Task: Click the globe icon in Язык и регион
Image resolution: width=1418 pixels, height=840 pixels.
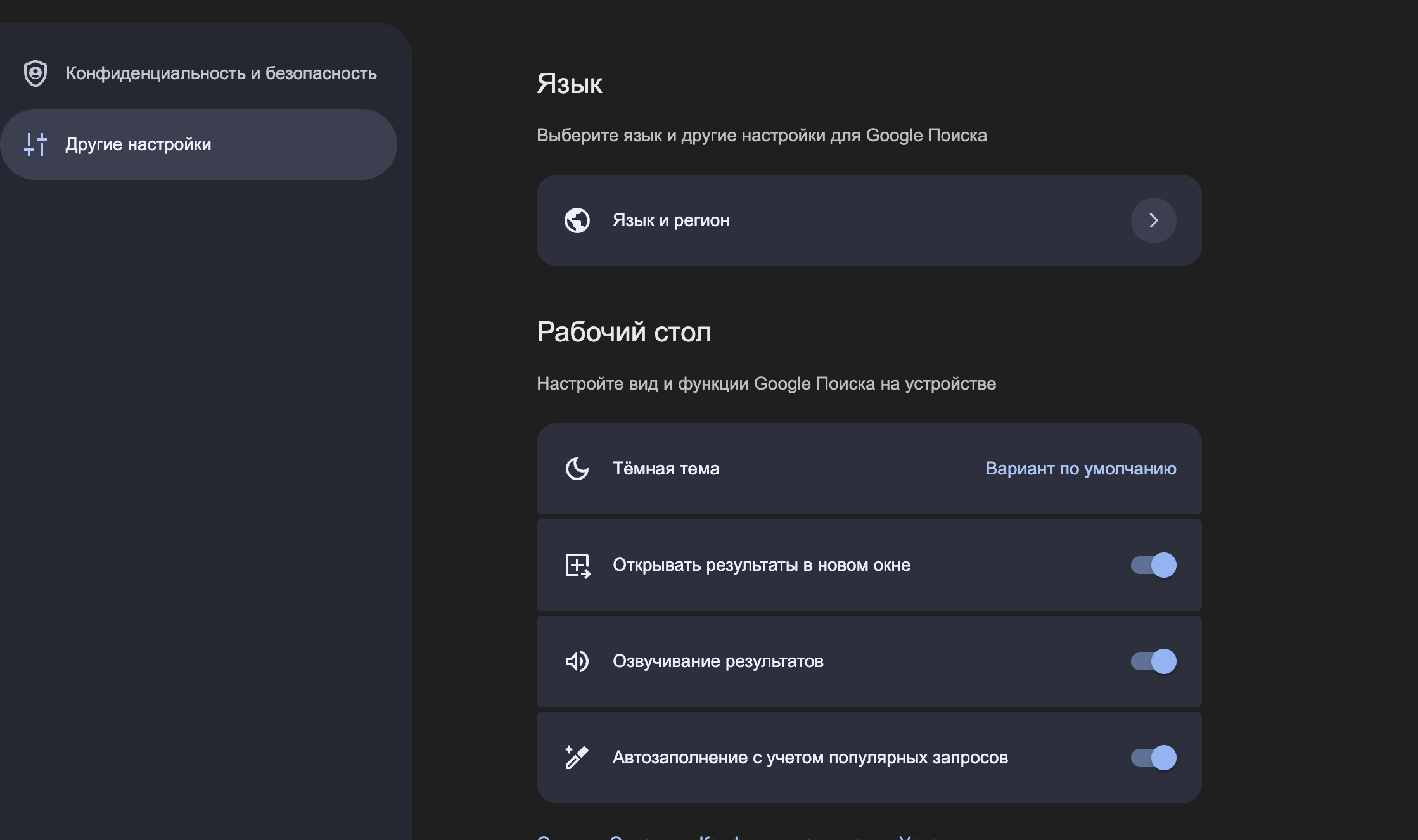Action: (577, 220)
